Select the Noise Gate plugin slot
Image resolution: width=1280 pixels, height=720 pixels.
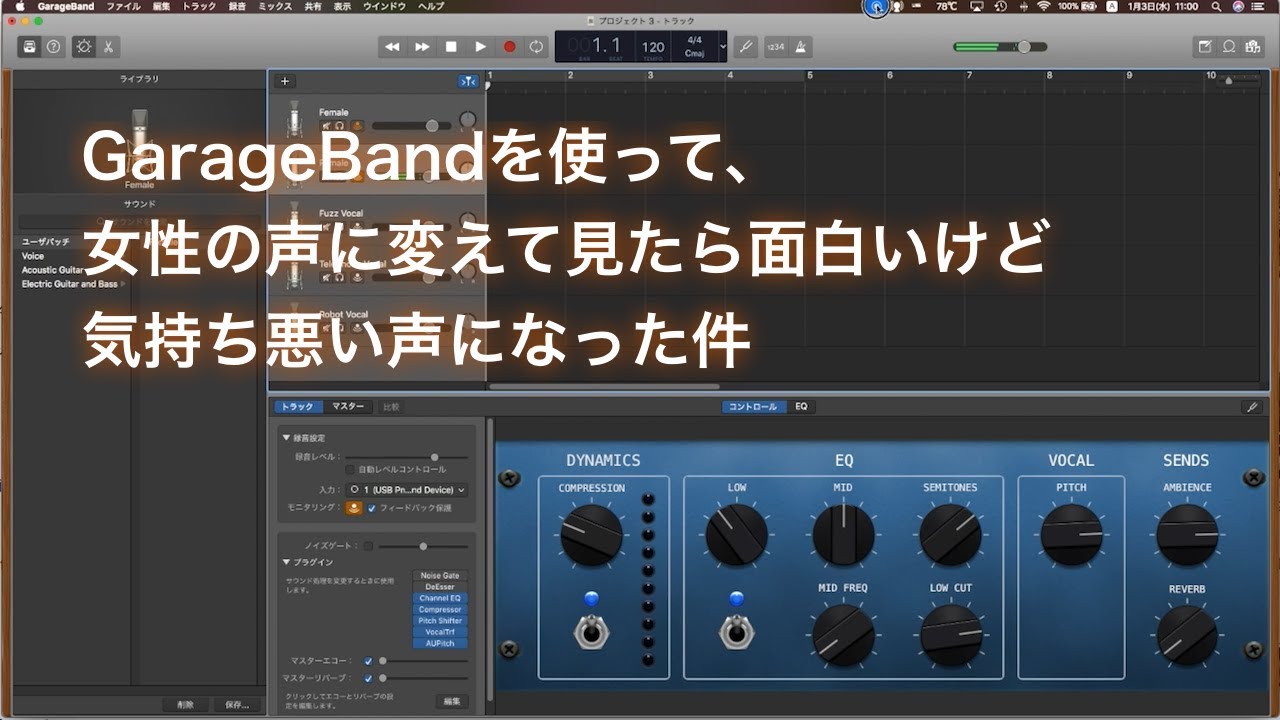pyautogui.click(x=440, y=576)
